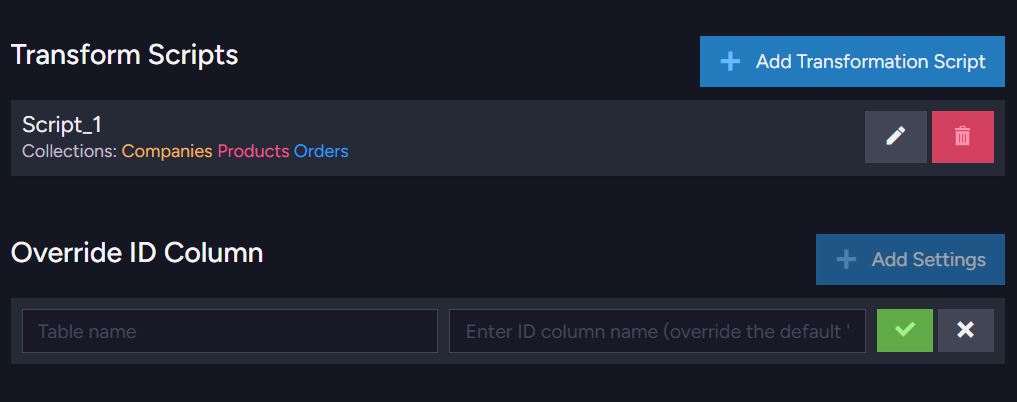Click plus icon in Add Settings

(846, 259)
